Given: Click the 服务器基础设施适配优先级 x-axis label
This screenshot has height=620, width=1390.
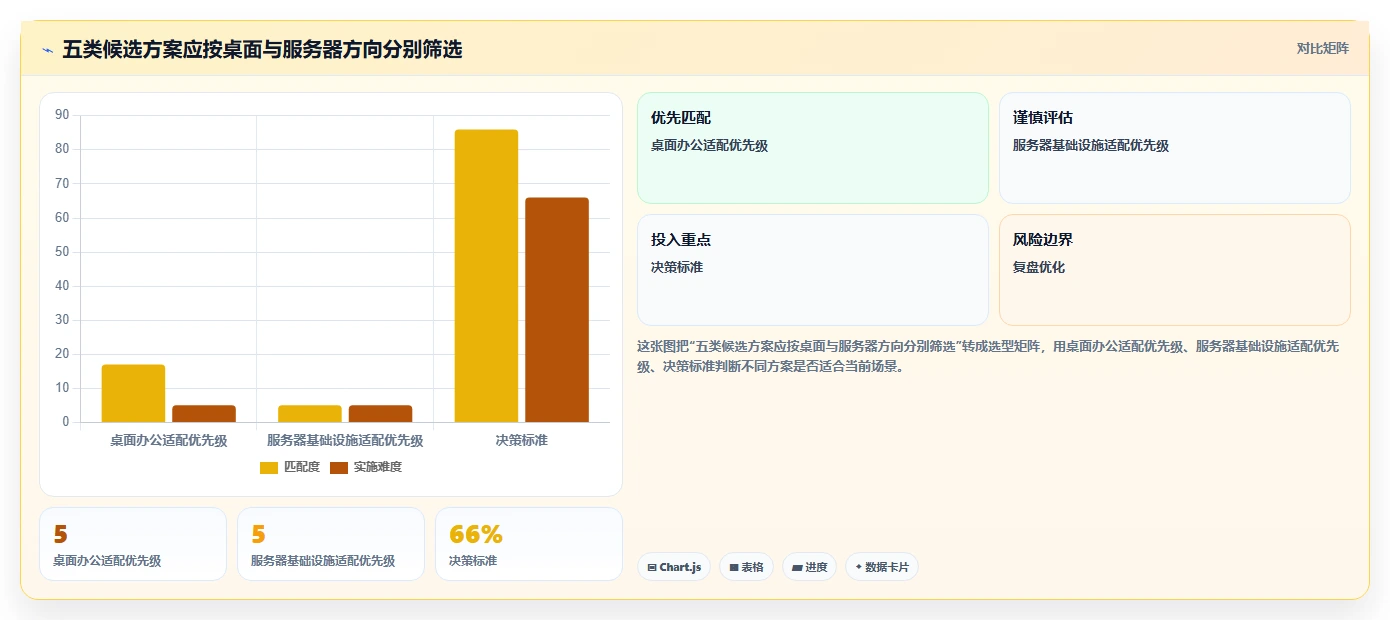Looking at the screenshot, I should coord(345,440).
